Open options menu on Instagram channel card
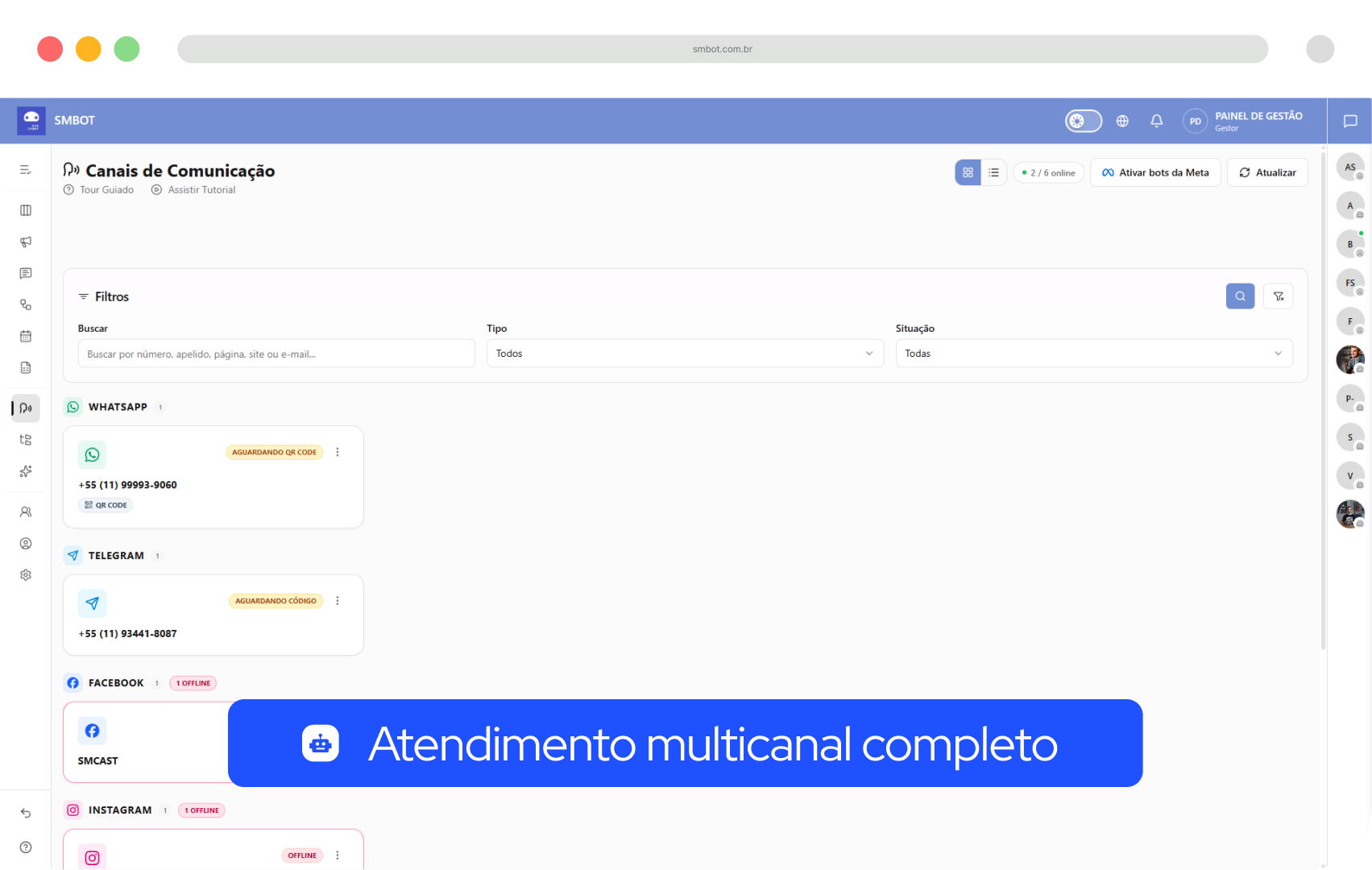1372x870 pixels. [x=338, y=855]
